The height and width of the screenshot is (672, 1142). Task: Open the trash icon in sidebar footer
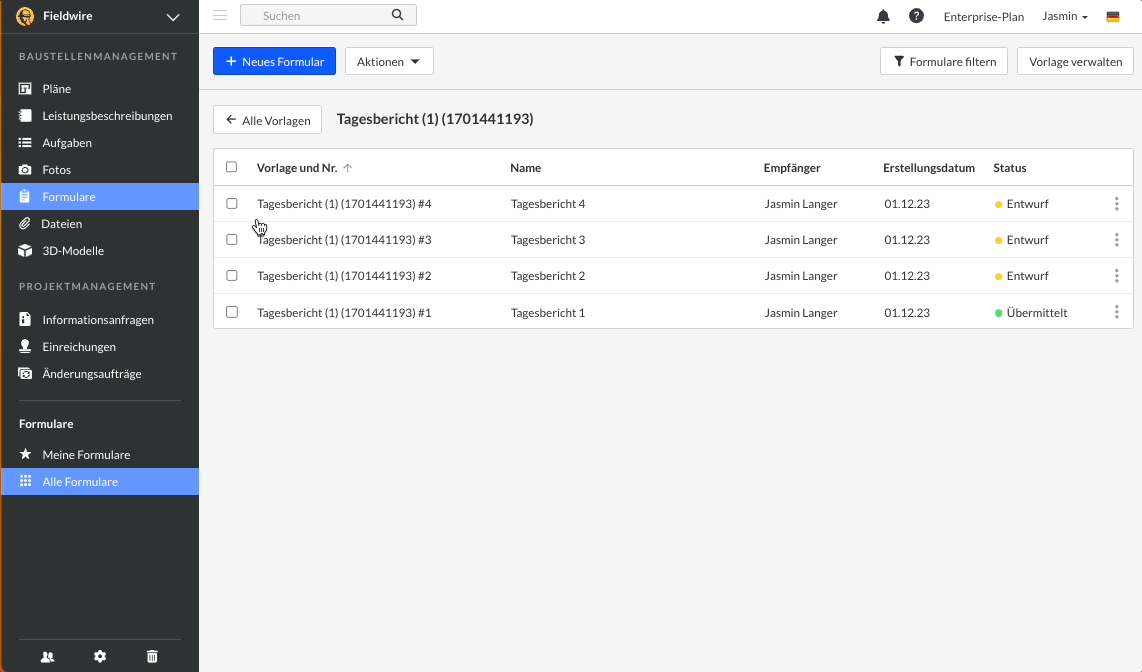click(152, 656)
